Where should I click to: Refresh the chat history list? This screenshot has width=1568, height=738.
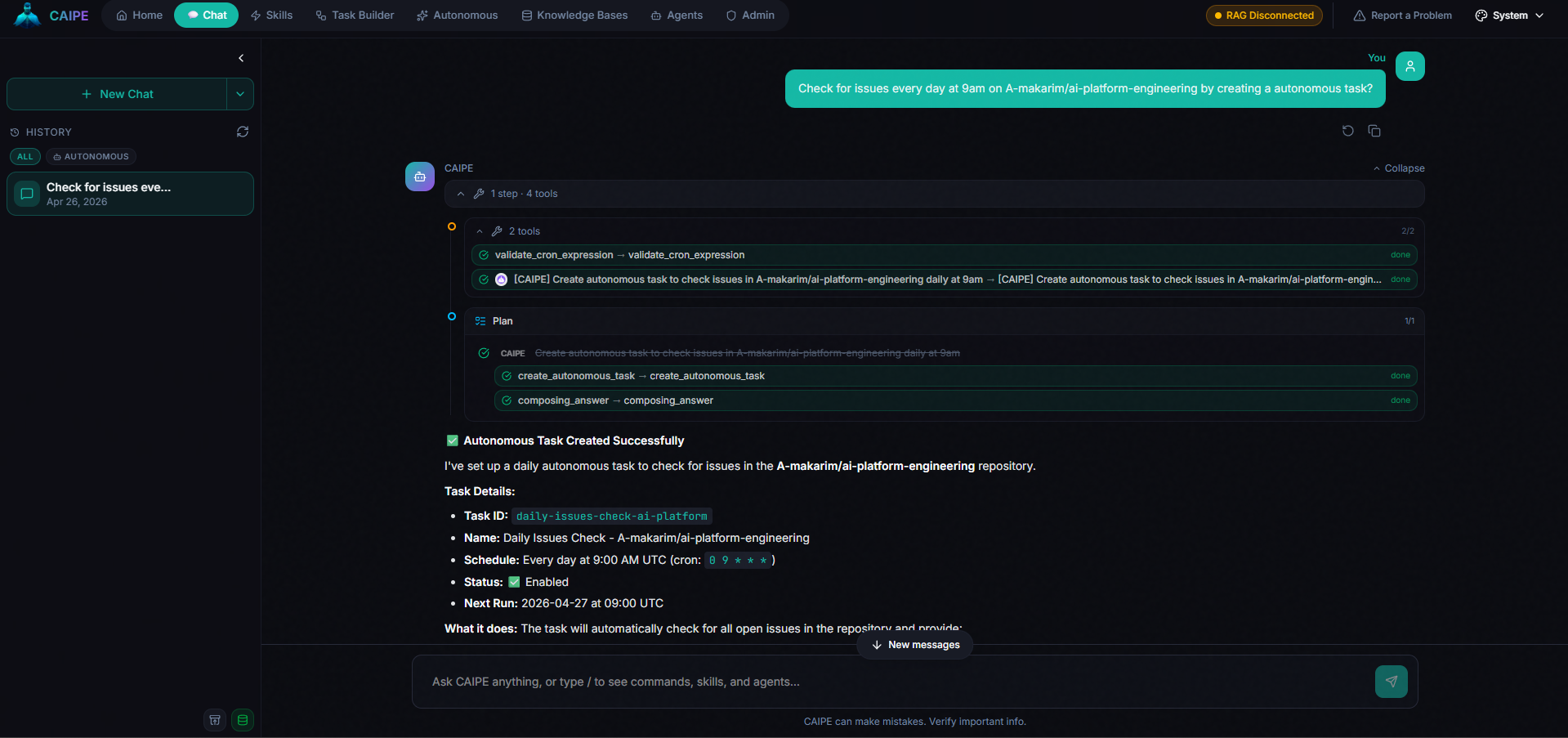tap(243, 132)
